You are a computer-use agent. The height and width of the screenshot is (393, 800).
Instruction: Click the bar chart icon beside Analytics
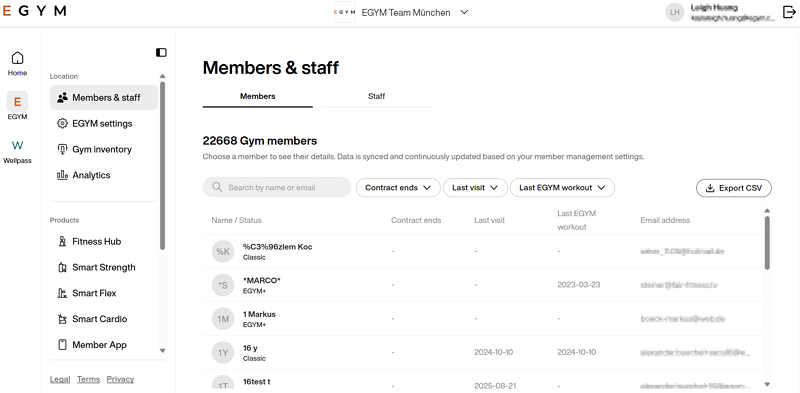click(62, 175)
